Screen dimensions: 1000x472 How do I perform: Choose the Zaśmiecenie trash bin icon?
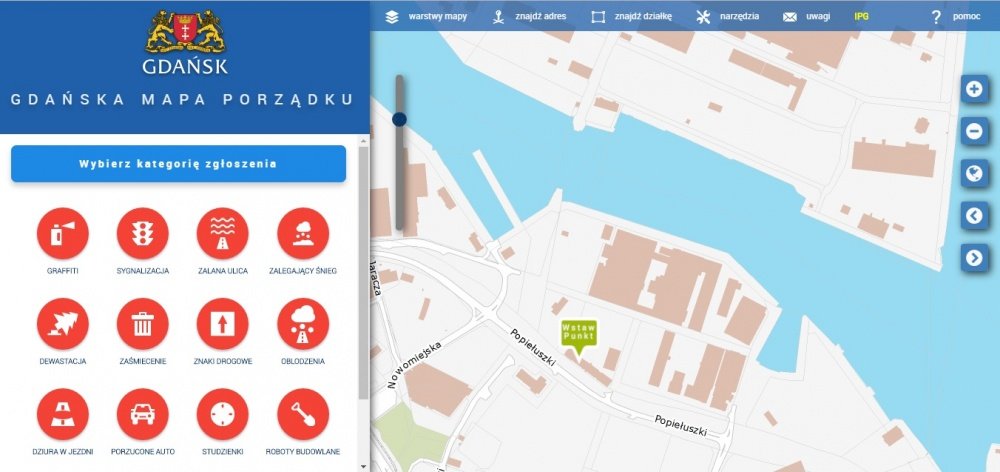142,324
